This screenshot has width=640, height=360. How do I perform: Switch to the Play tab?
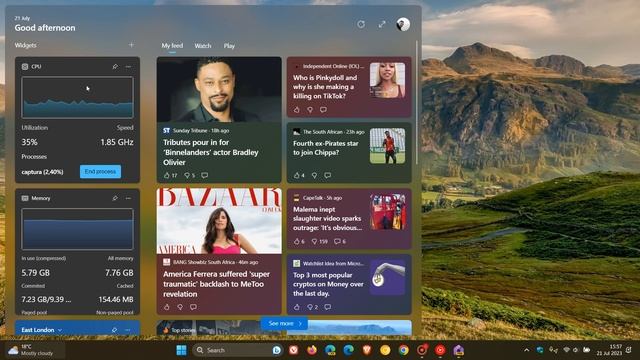(229, 46)
